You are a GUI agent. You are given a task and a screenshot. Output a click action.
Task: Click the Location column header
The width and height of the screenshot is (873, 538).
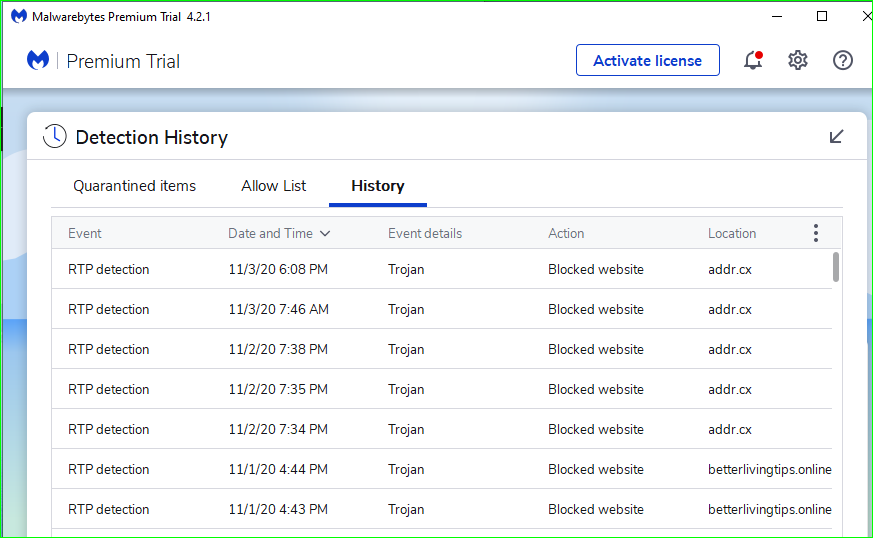(732, 233)
